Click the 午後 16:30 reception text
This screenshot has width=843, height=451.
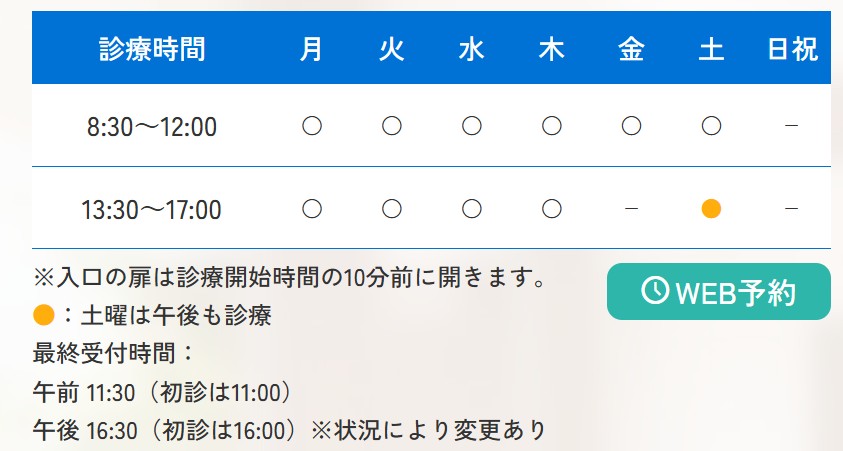[289, 430]
